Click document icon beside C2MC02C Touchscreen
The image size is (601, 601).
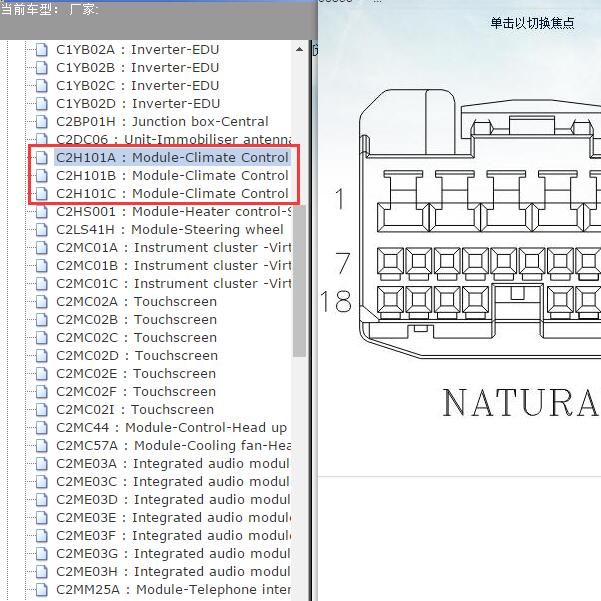coord(41,338)
